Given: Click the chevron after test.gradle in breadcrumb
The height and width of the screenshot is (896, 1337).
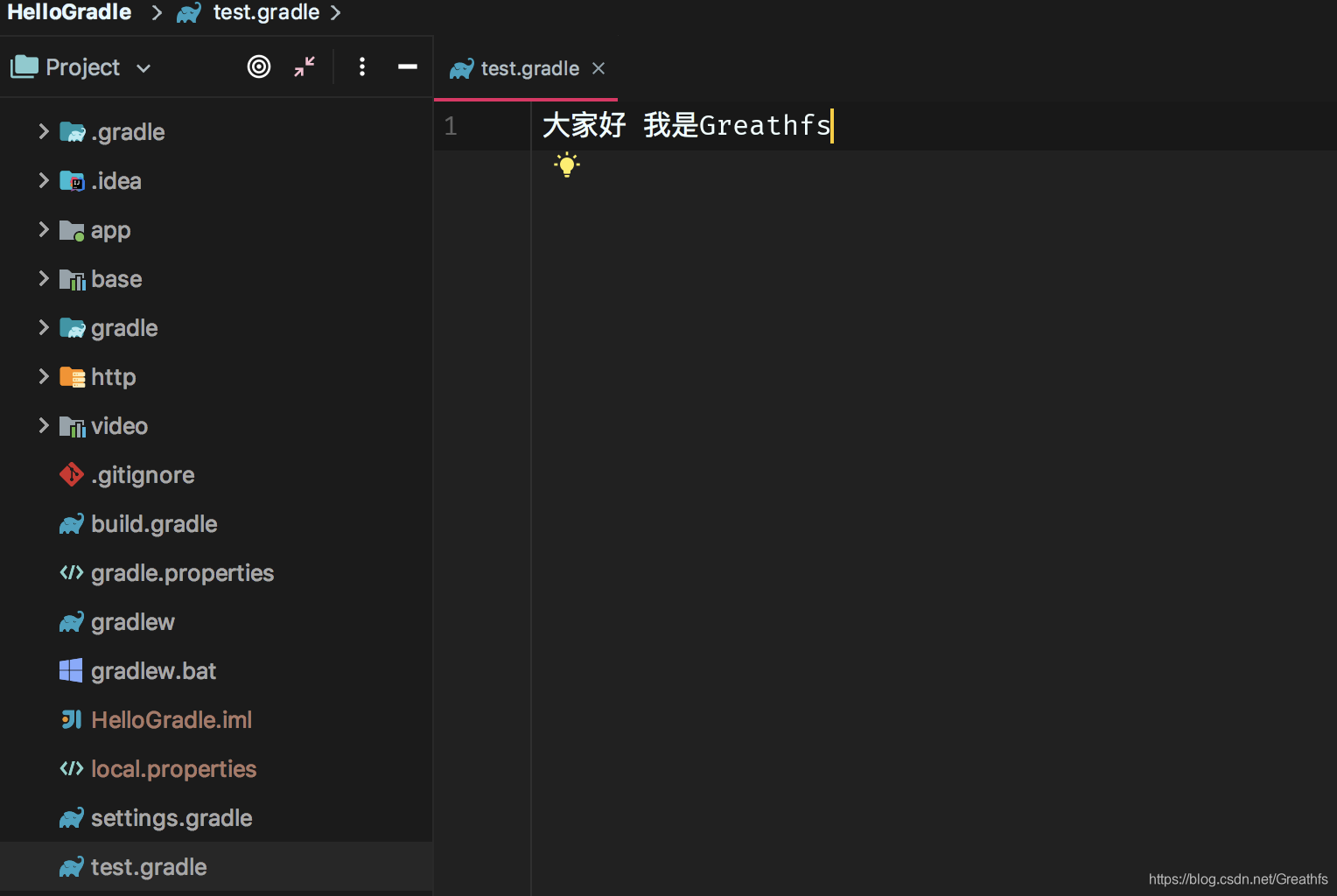Looking at the screenshot, I should pyautogui.click(x=335, y=13).
